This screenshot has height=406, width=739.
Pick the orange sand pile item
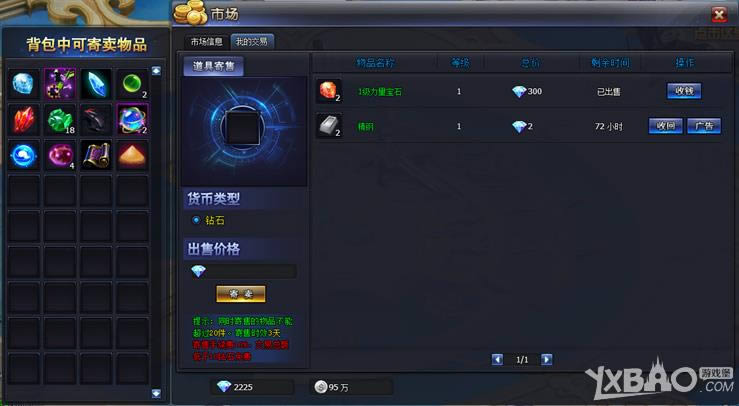(x=132, y=155)
